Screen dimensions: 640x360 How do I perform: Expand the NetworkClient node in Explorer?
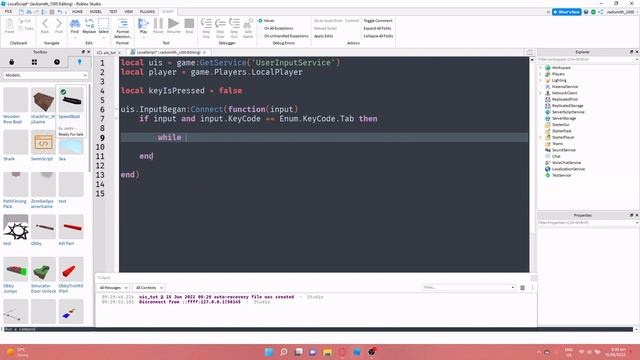tap(541, 93)
